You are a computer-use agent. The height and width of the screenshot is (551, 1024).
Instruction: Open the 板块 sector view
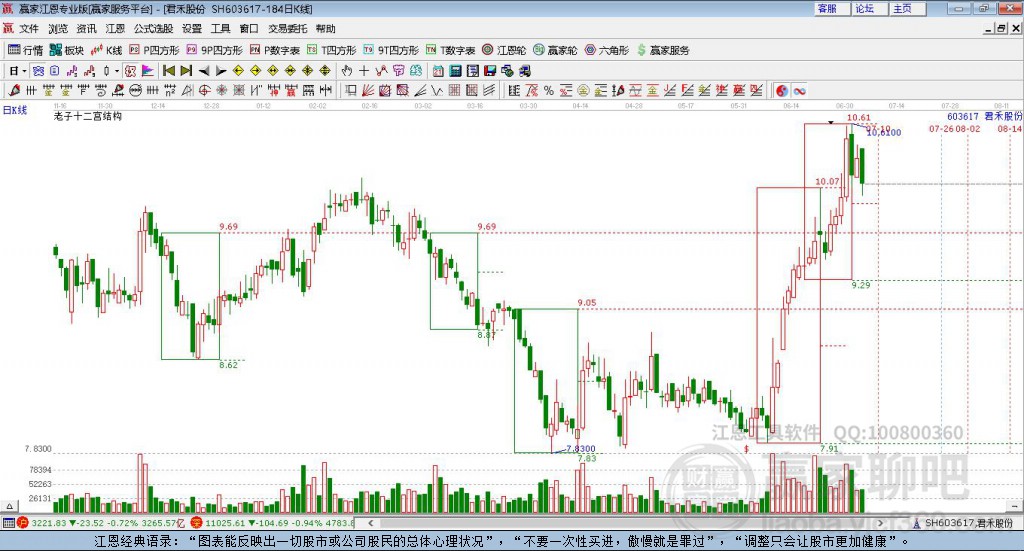[67, 50]
